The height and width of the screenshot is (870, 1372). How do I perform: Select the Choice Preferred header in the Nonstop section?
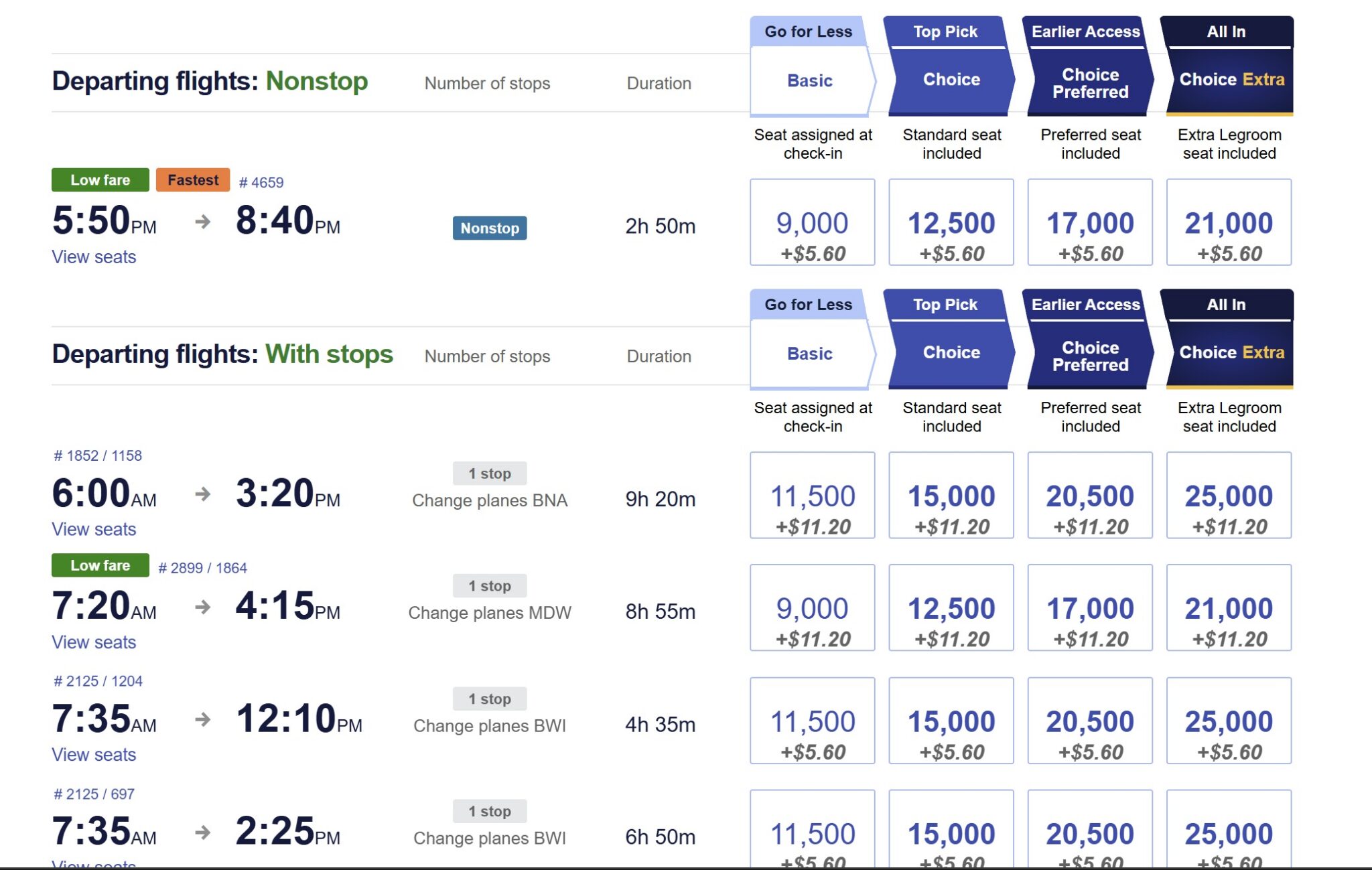pyautogui.click(x=1090, y=83)
